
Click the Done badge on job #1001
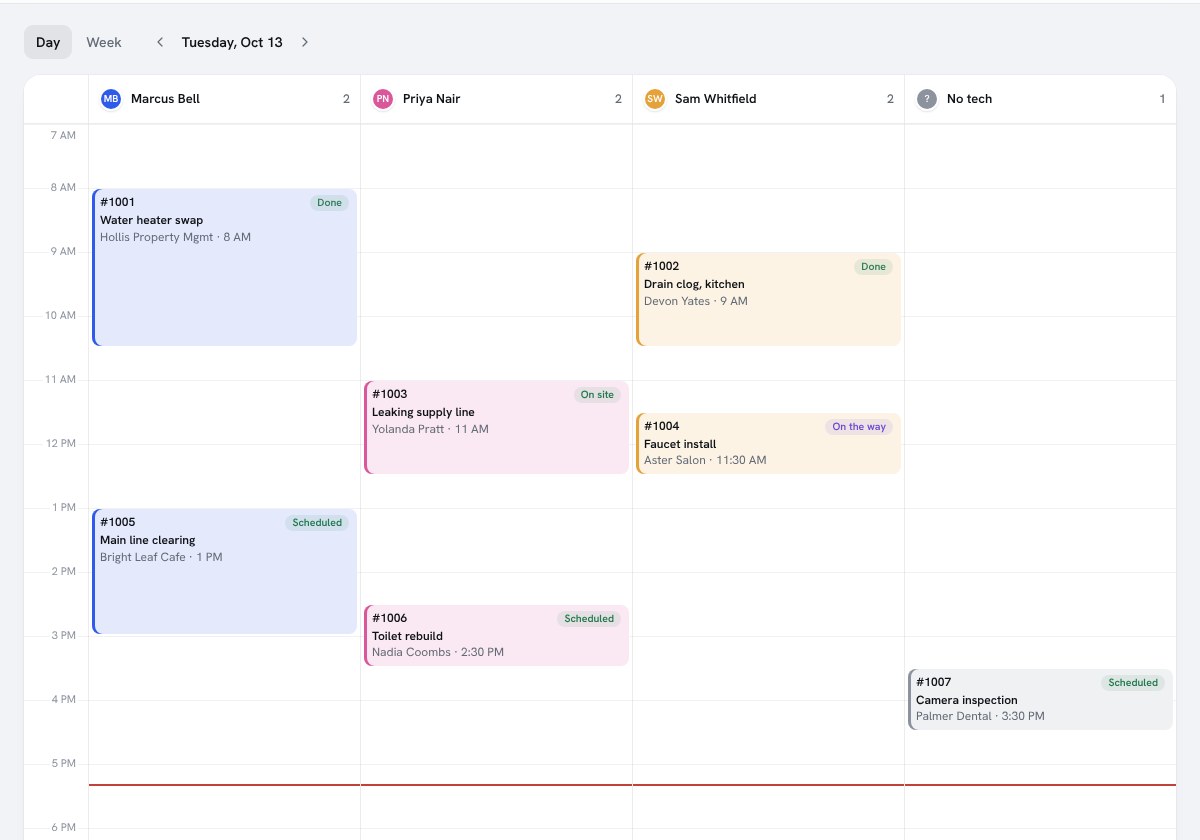(x=329, y=203)
